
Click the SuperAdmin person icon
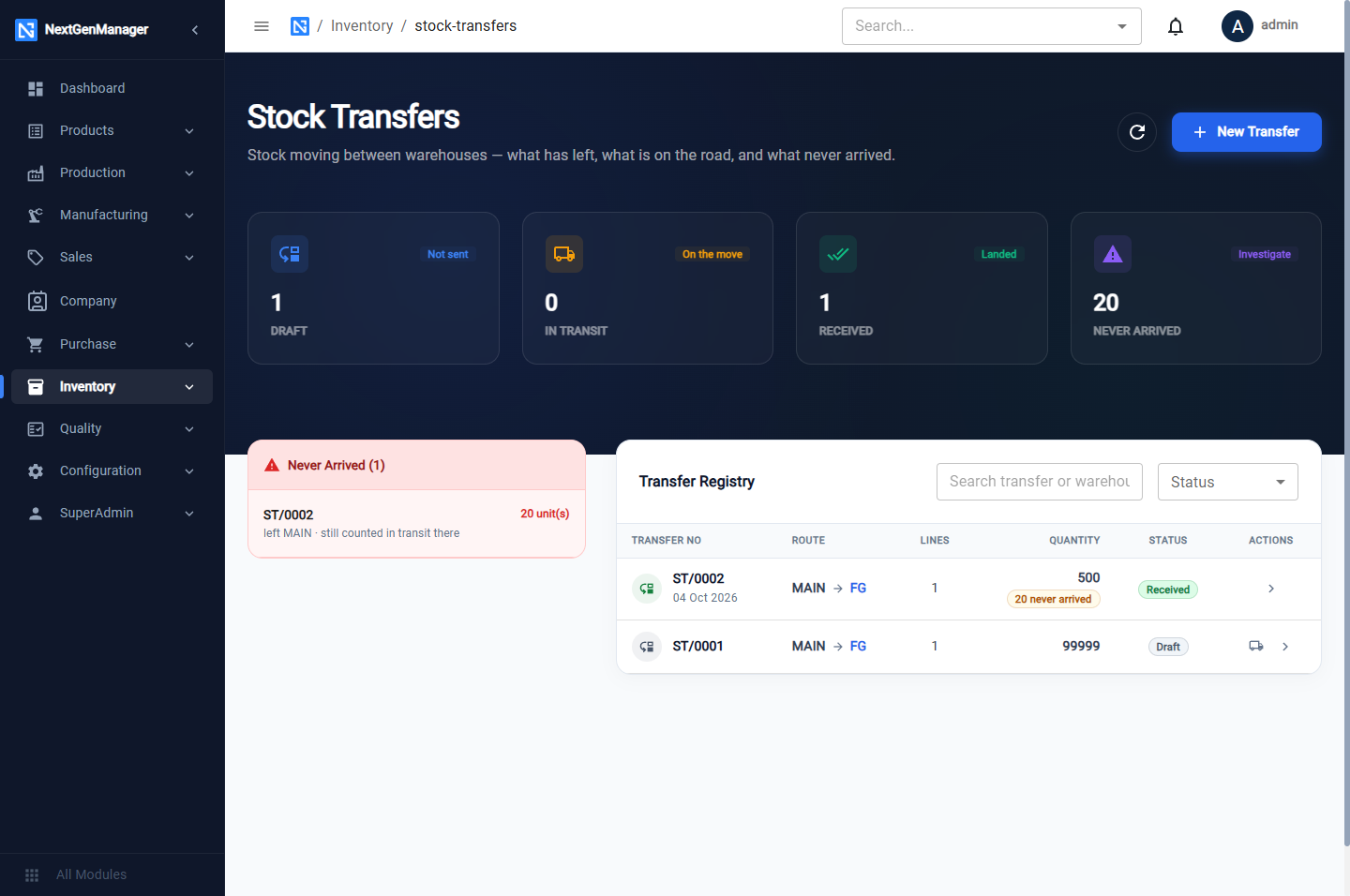36,513
